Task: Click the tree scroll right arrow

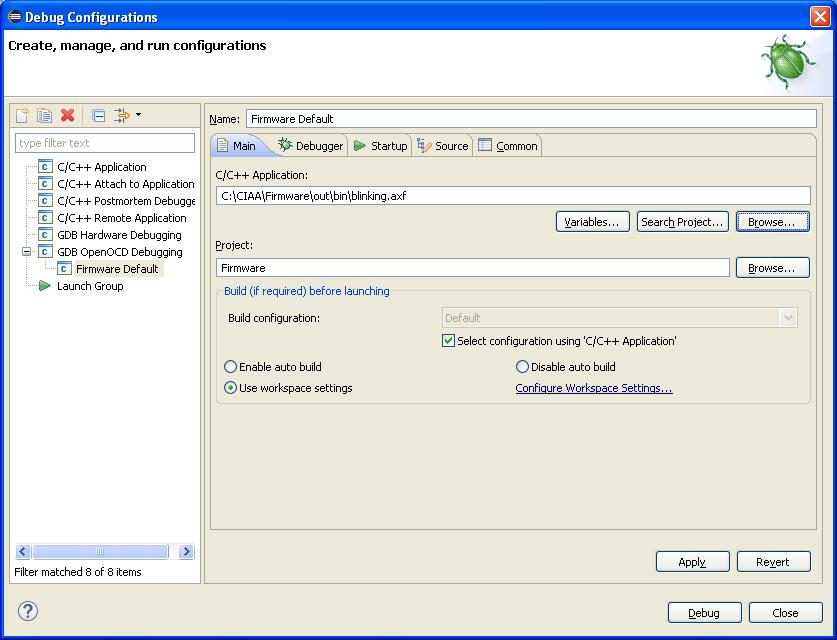Action: (186, 551)
